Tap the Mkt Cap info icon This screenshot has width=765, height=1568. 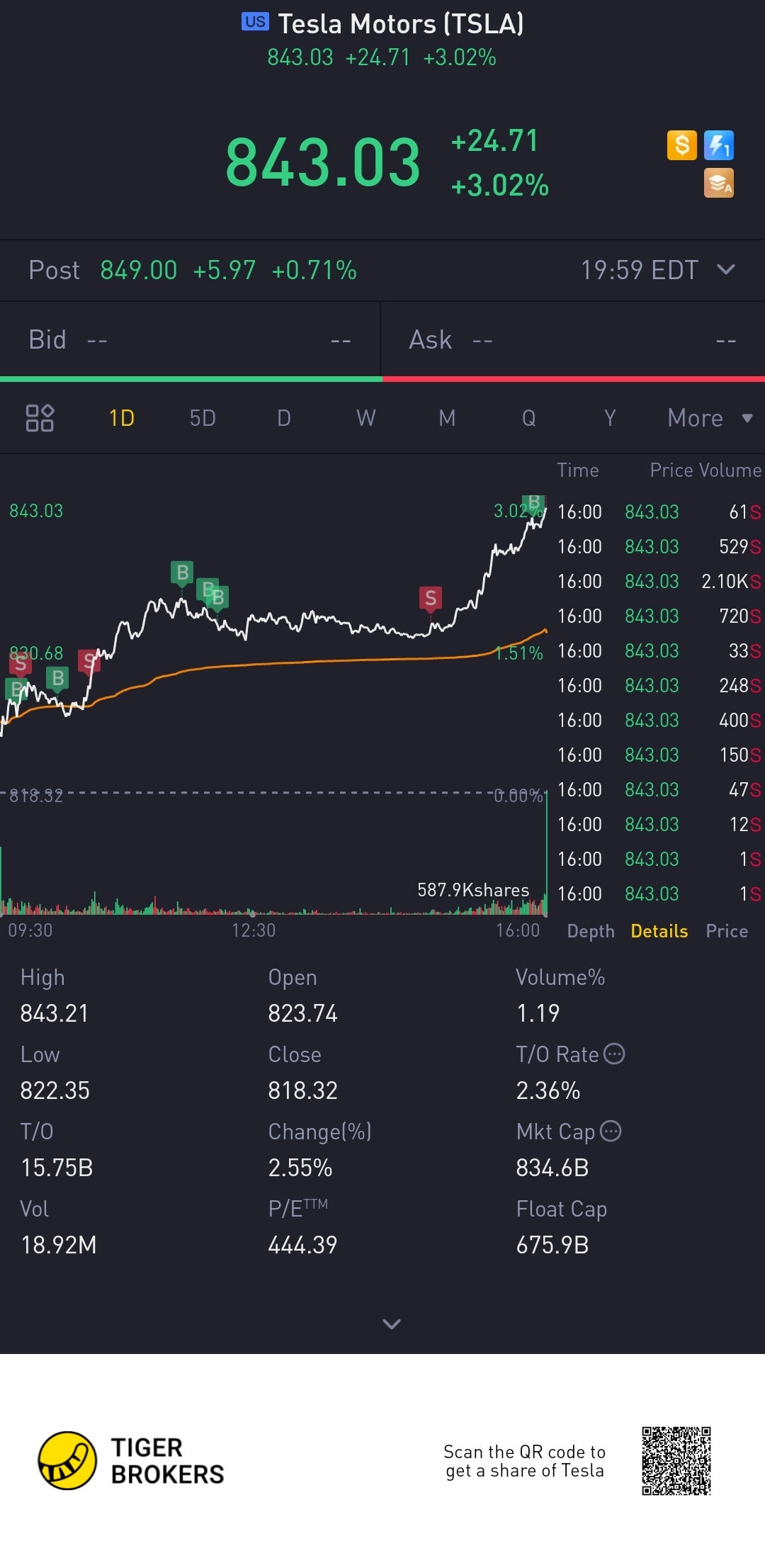tap(611, 1131)
